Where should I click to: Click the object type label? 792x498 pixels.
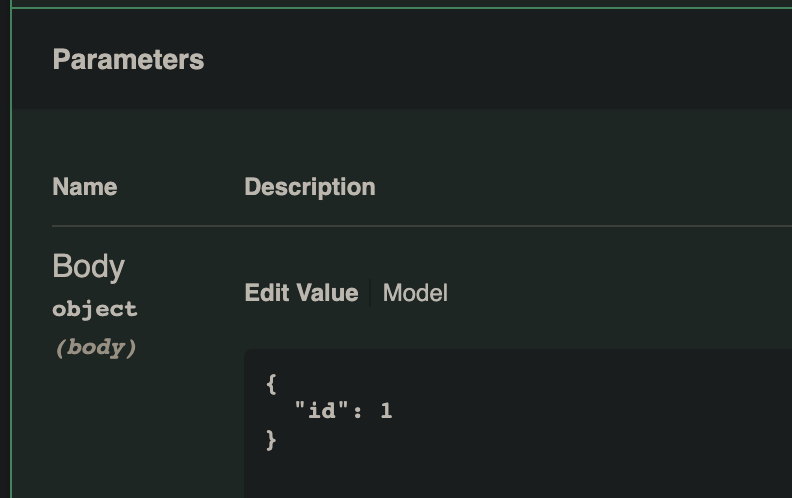click(x=95, y=309)
